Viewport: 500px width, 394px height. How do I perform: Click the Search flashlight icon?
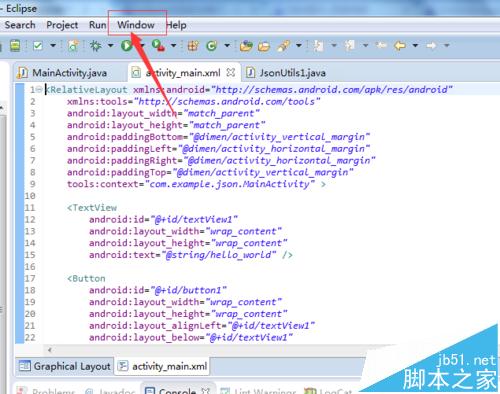pyautogui.click(x=283, y=45)
